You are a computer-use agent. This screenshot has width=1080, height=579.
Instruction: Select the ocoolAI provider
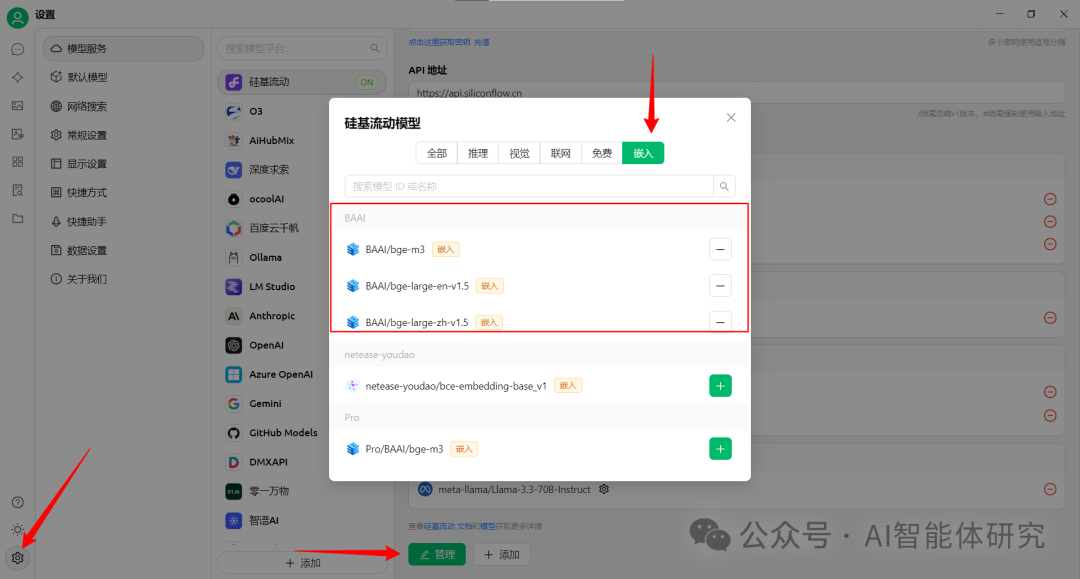[x=302, y=199]
